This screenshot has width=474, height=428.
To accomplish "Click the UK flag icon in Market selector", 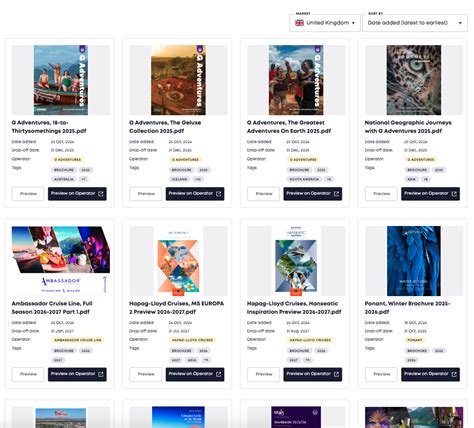I will tap(299, 23).
